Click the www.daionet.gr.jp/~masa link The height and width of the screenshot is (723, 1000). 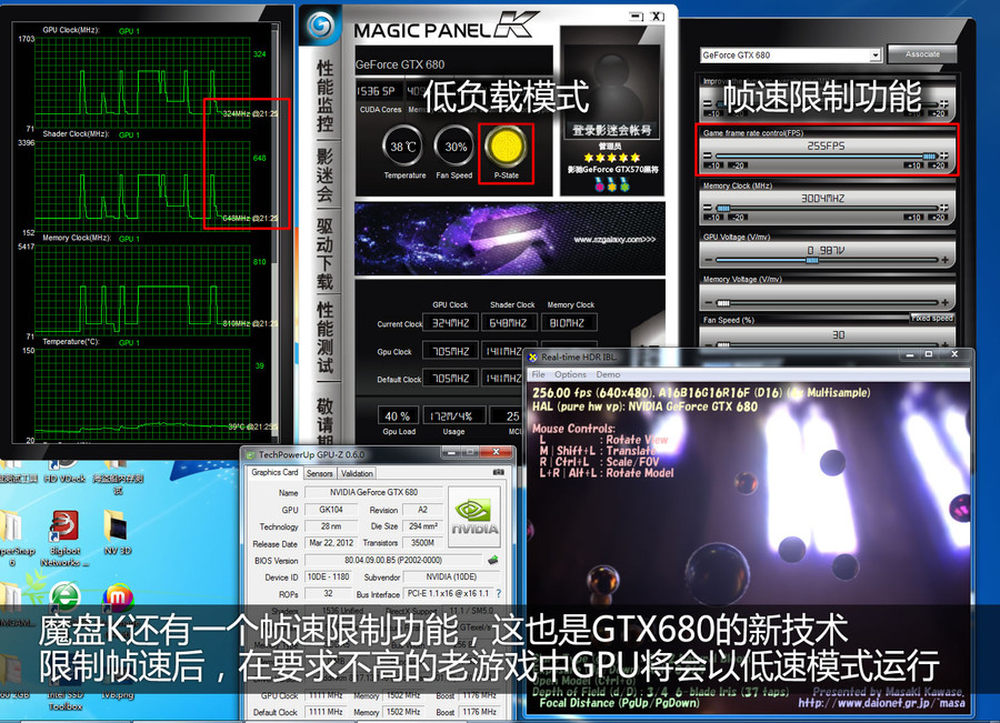coord(881,703)
